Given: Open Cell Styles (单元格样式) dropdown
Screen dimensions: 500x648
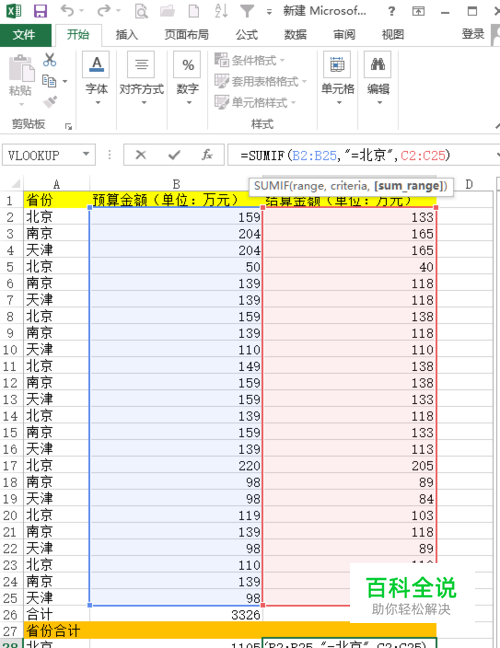Looking at the screenshot, I should coord(255,102).
